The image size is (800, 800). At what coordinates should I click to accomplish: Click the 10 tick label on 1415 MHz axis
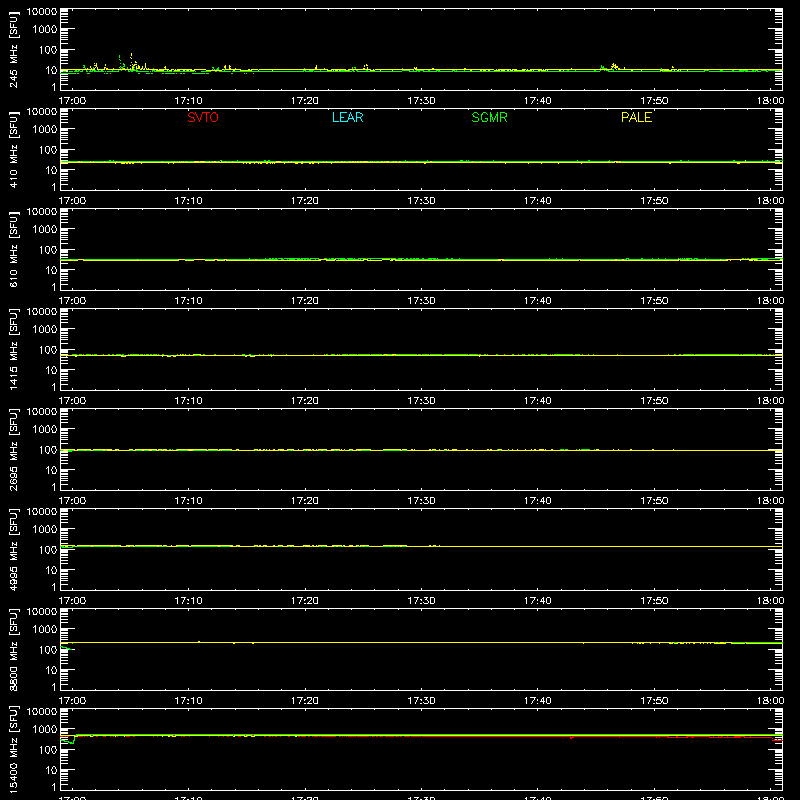[51, 370]
